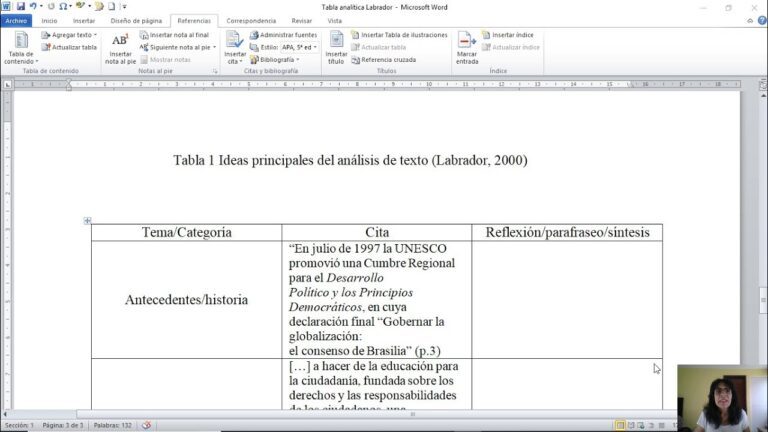Open the new blank document icon
This screenshot has width=768, height=432.
(112, 6)
